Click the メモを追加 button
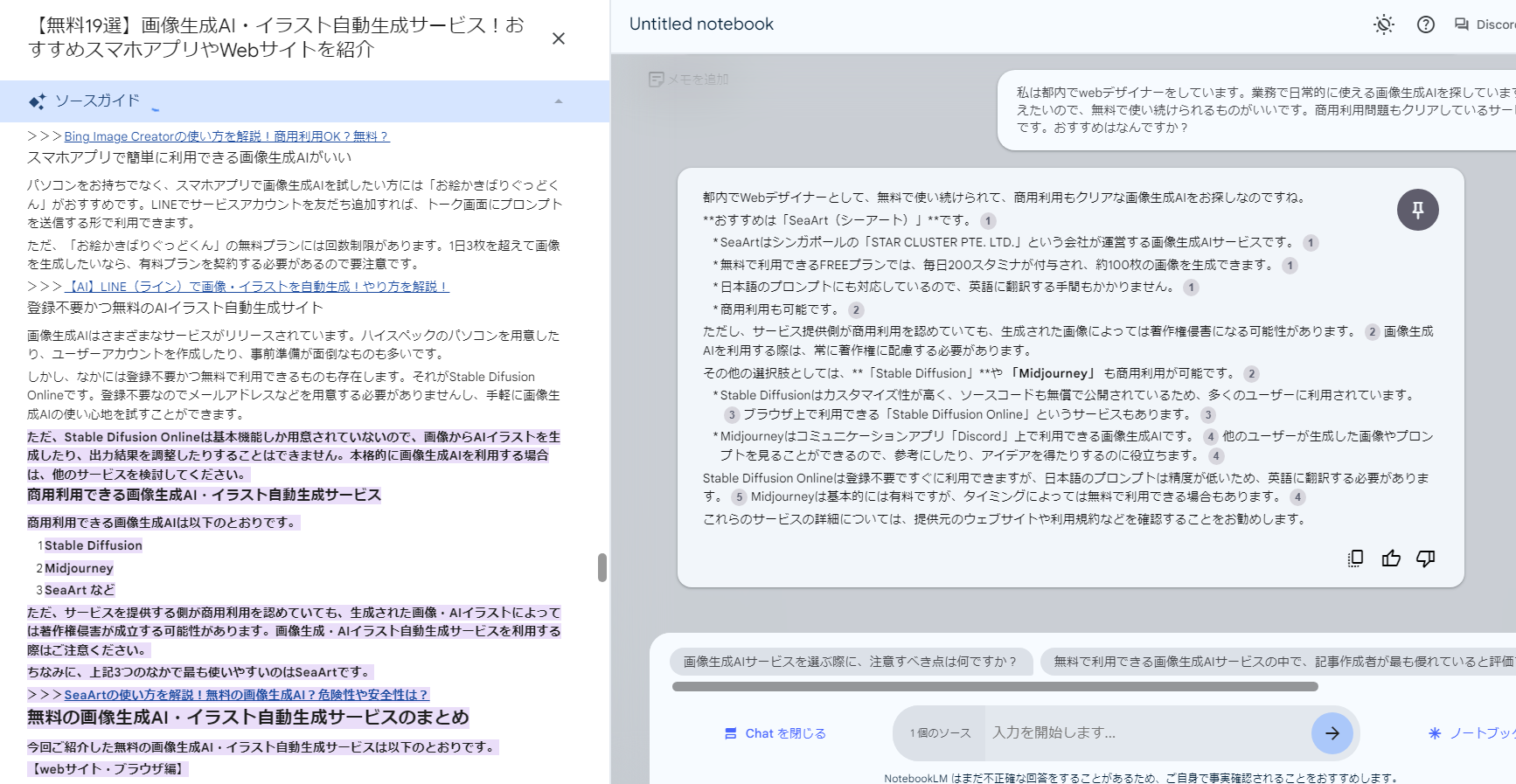 pyautogui.click(x=689, y=80)
